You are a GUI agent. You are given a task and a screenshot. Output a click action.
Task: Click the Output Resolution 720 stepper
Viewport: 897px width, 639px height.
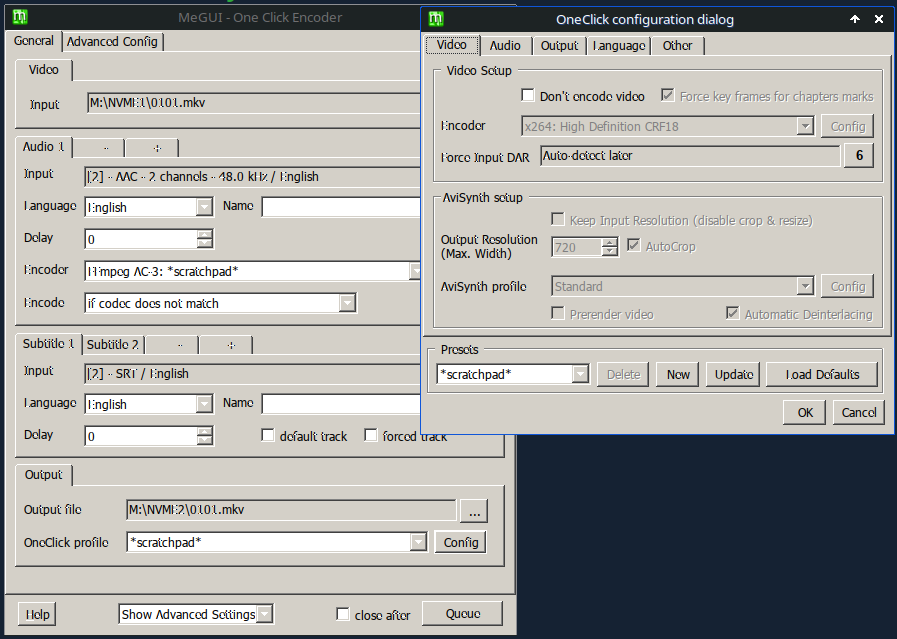(610, 247)
